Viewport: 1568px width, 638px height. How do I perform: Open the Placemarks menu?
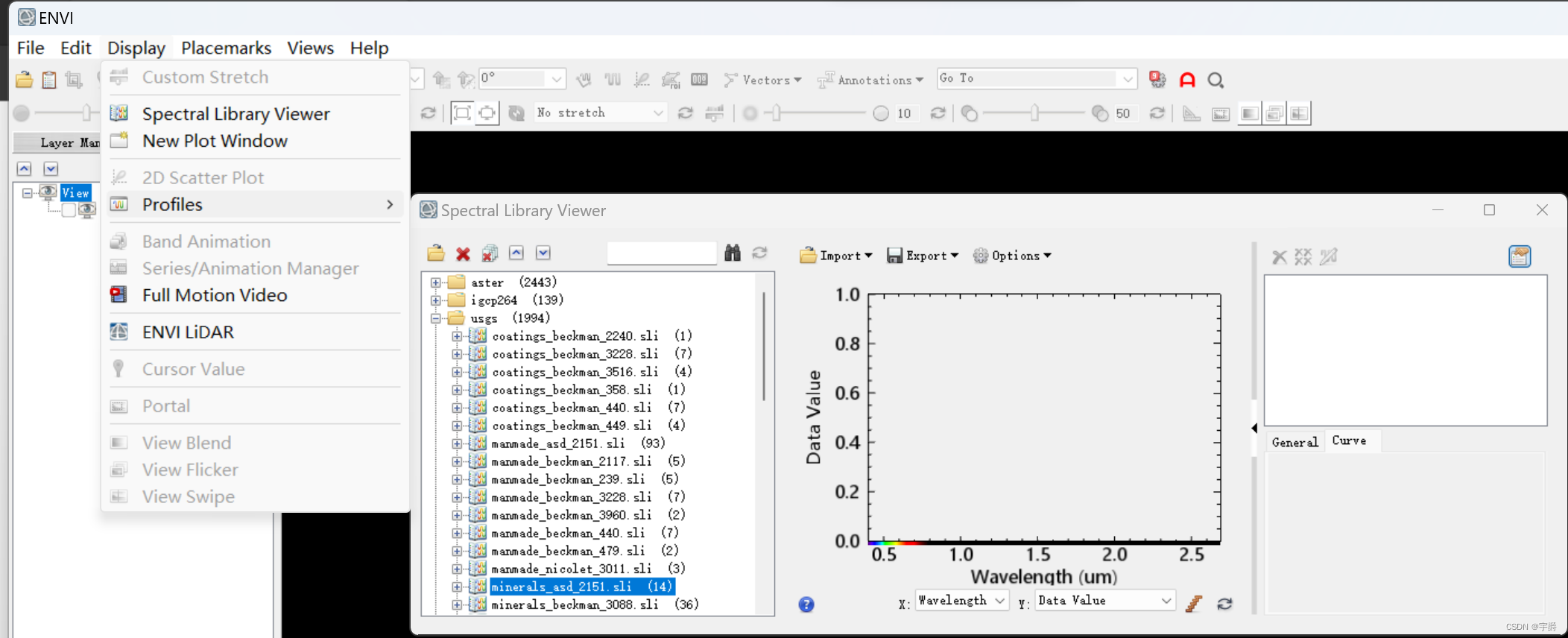point(226,48)
